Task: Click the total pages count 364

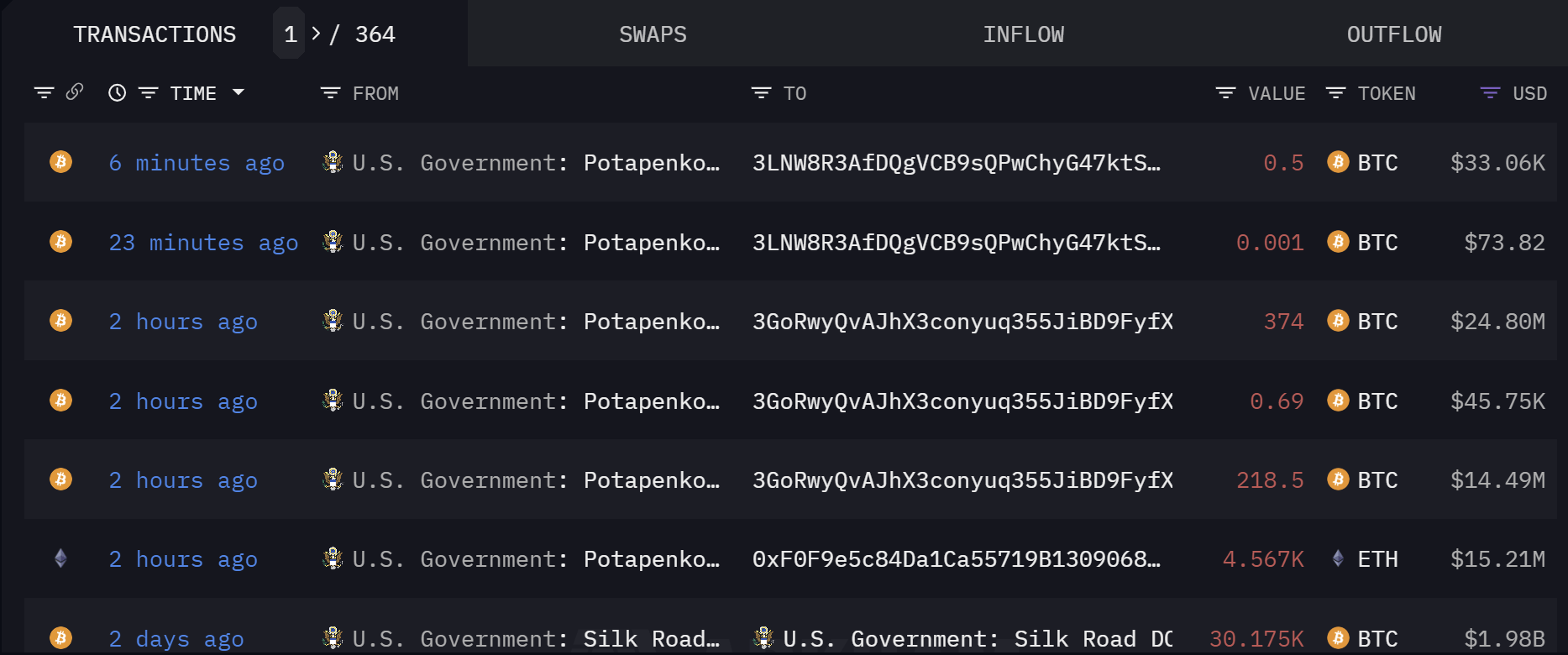Action: point(375,34)
